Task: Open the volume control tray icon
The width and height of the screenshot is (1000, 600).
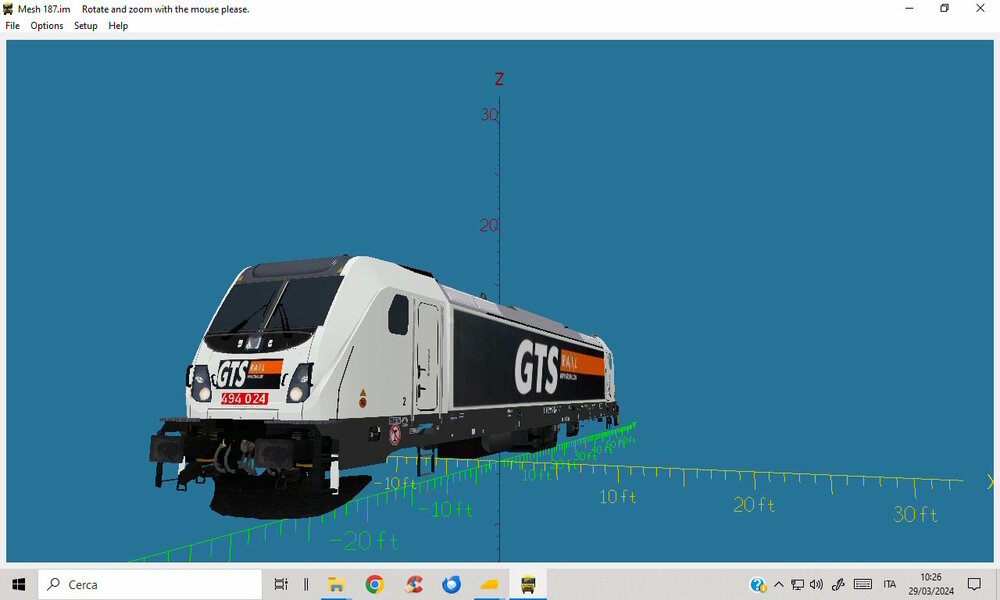Action: coord(816,584)
